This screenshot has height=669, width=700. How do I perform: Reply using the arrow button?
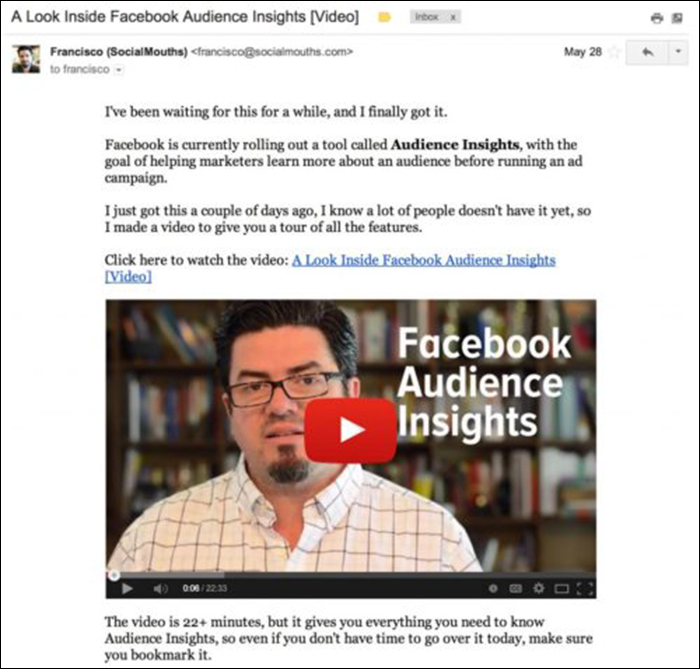click(x=647, y=52)
